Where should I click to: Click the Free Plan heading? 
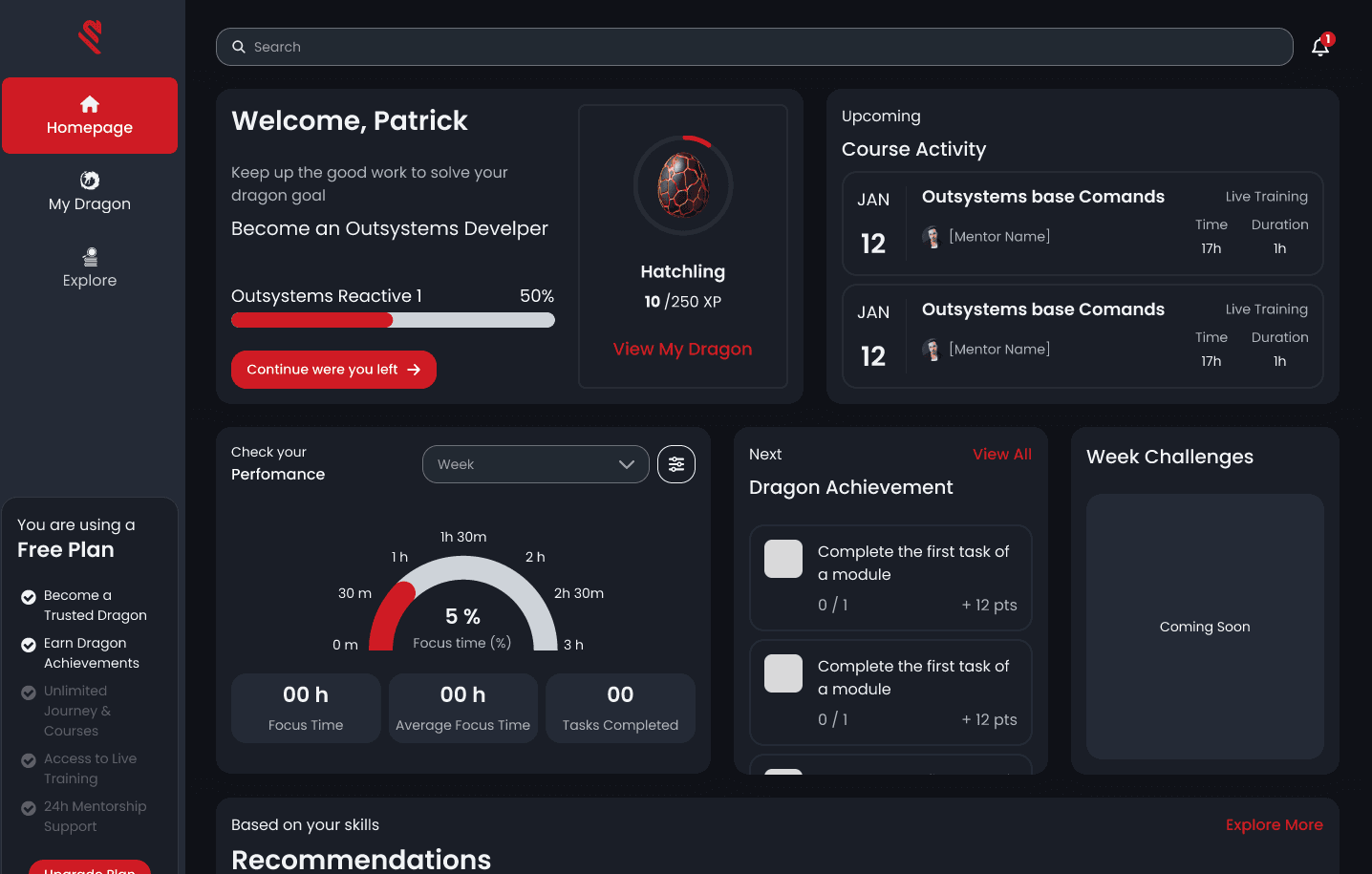coord(66,549)
